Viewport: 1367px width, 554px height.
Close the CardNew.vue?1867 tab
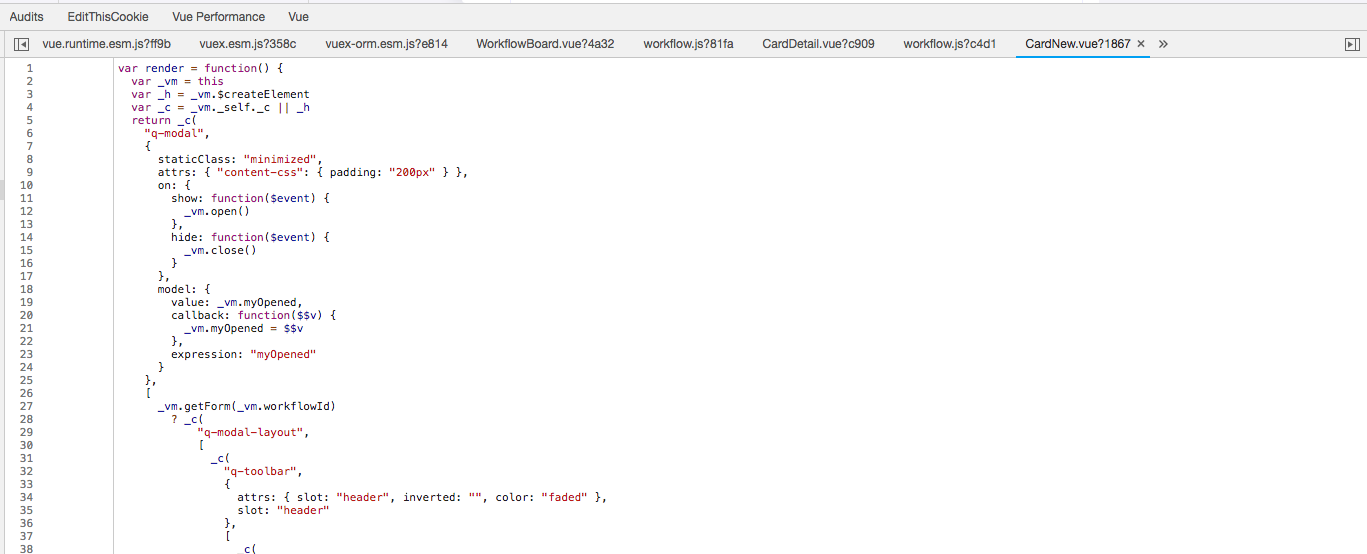click(x=1141, y=44)
